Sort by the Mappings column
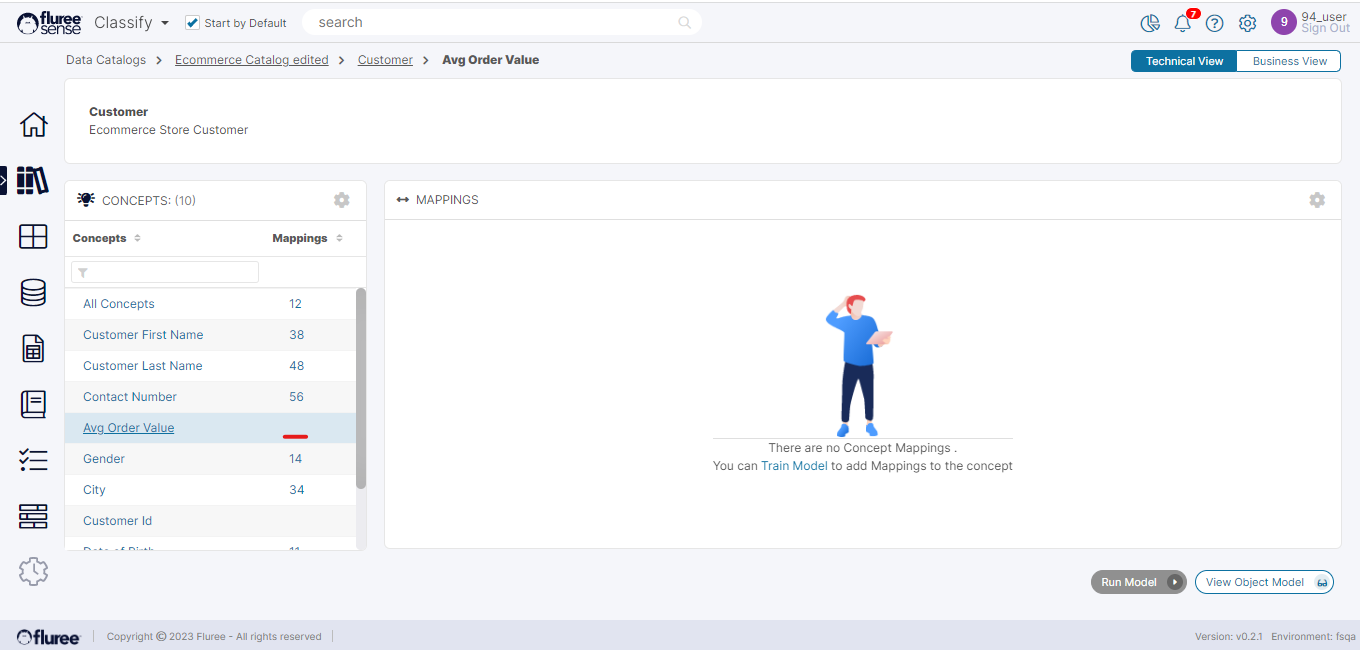The image size is (1360, 650). (x=339, y=238)
